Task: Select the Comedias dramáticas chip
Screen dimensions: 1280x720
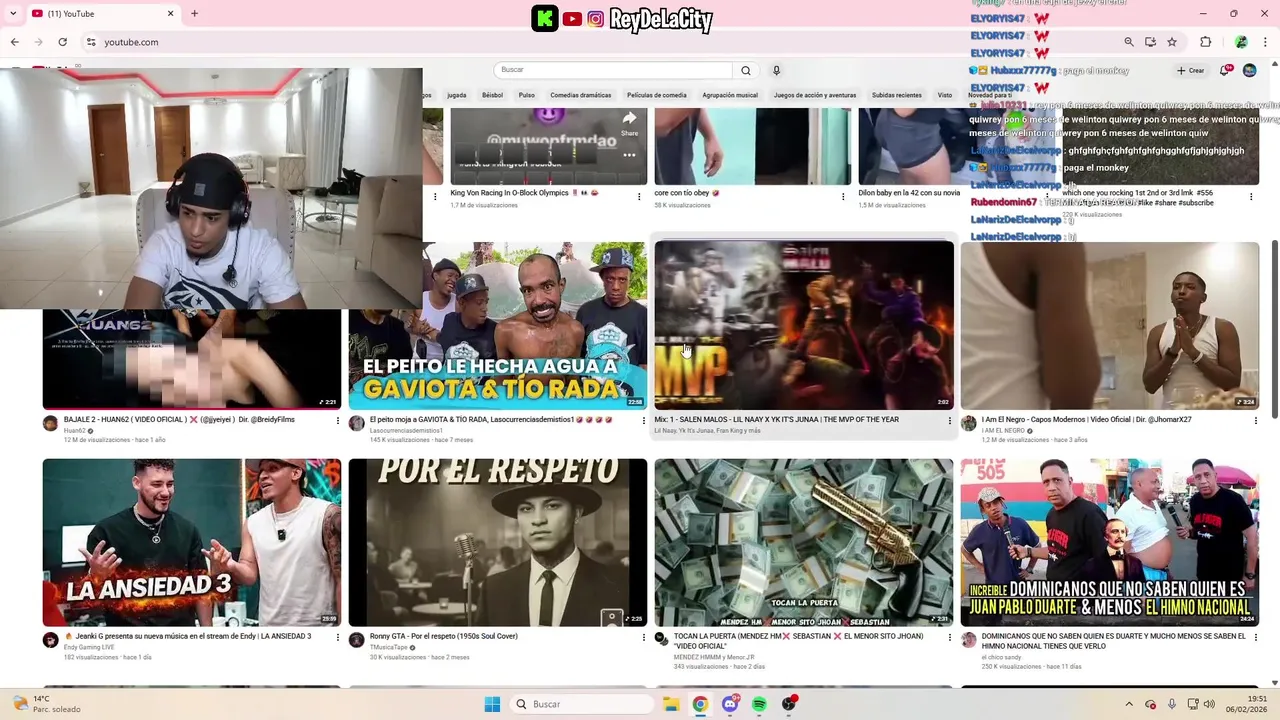Action: [580, 95]
